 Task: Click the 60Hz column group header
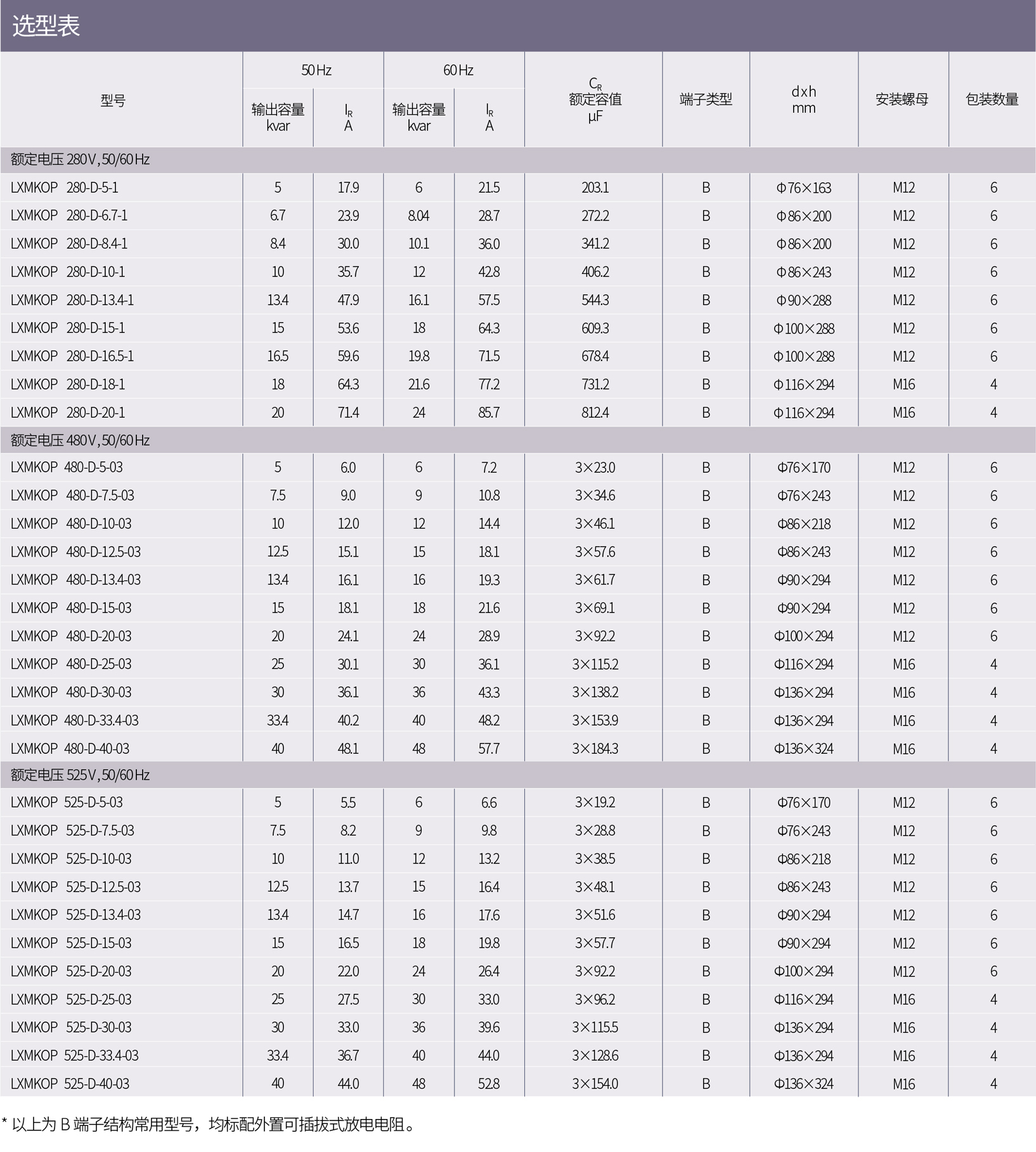pos(458,70)
